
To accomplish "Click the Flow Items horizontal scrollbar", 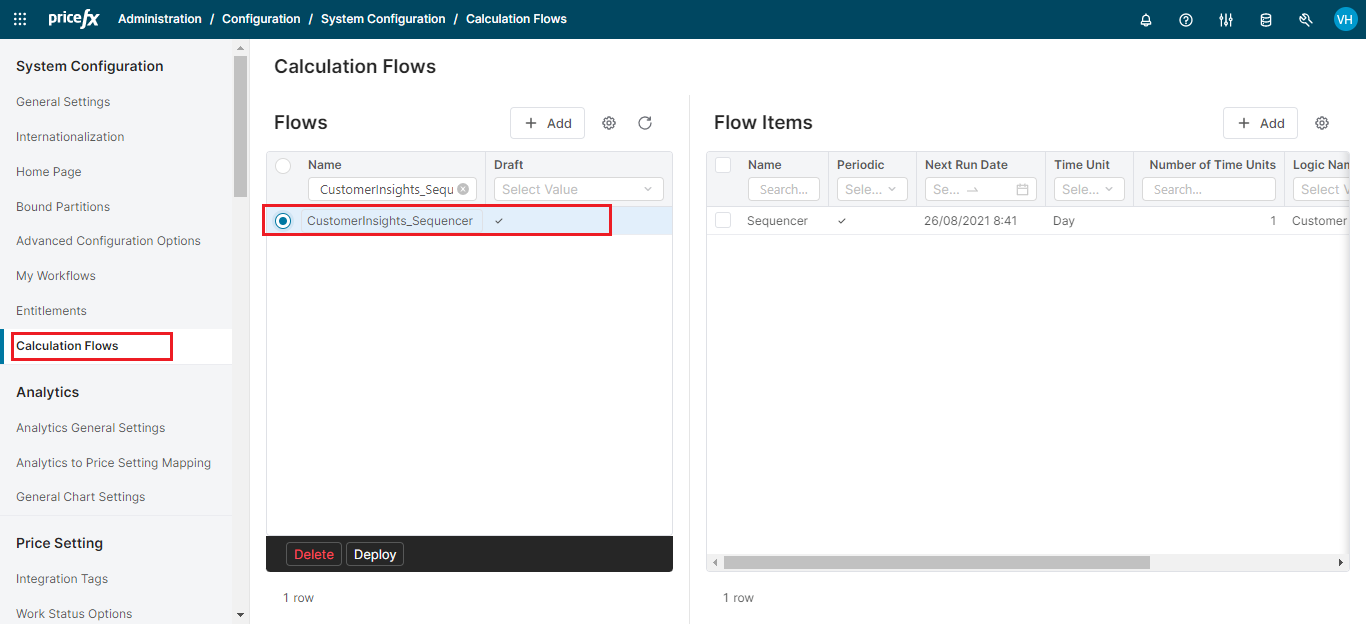I will [x=936, y=563].
